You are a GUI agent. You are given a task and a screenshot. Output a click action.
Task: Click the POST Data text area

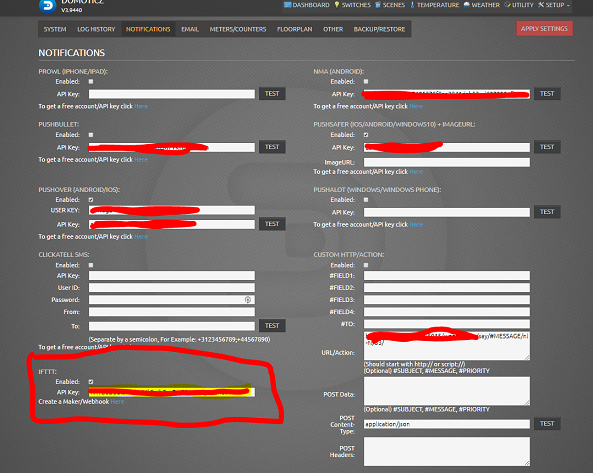447,391
